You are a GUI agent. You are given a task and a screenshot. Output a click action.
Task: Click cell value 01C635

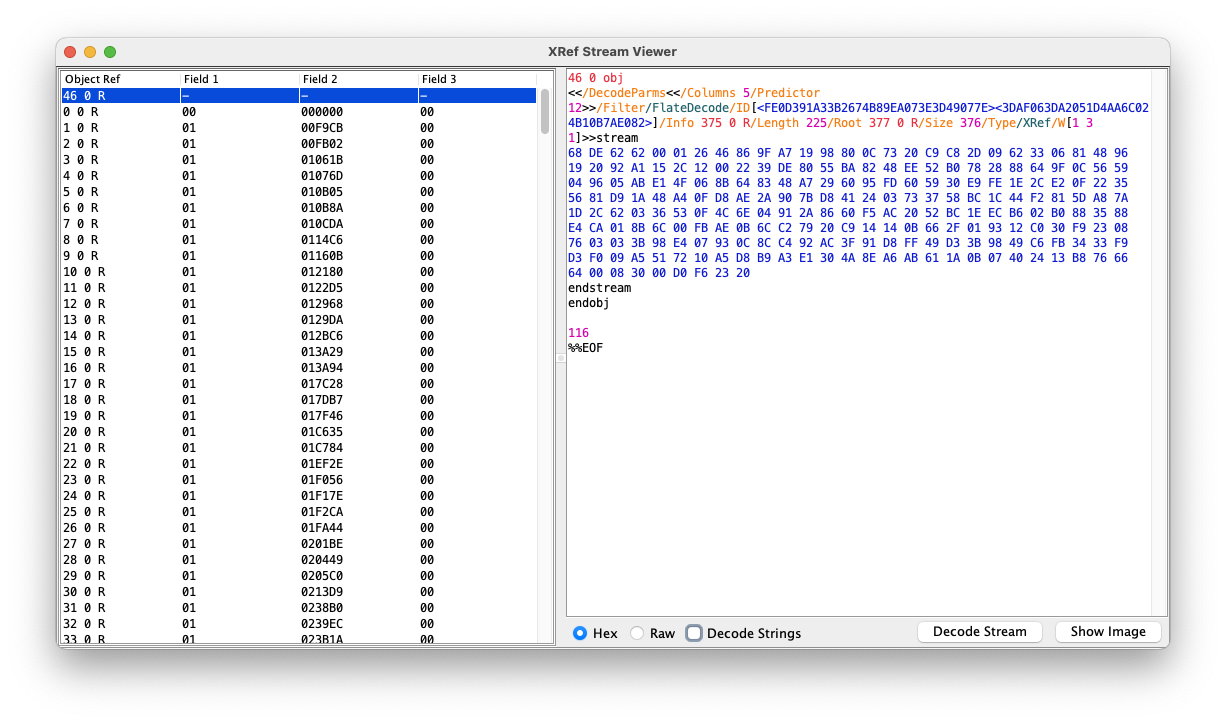coord(322,432)
